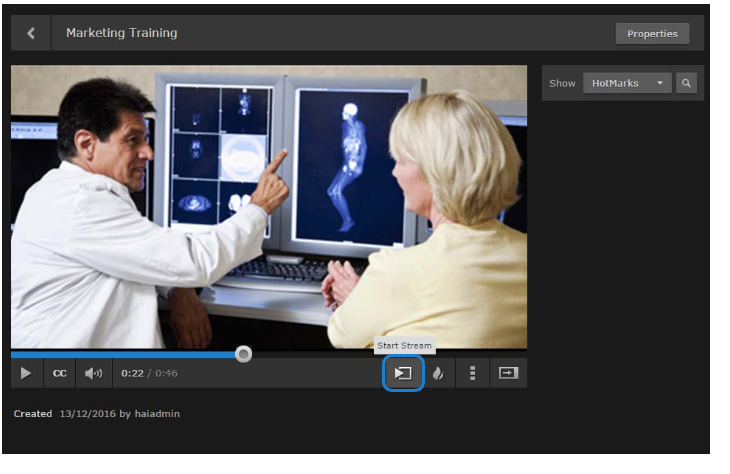Click the search magnifier icon
This screenshot has width=730, height=474.
click(x=686, y=83)
